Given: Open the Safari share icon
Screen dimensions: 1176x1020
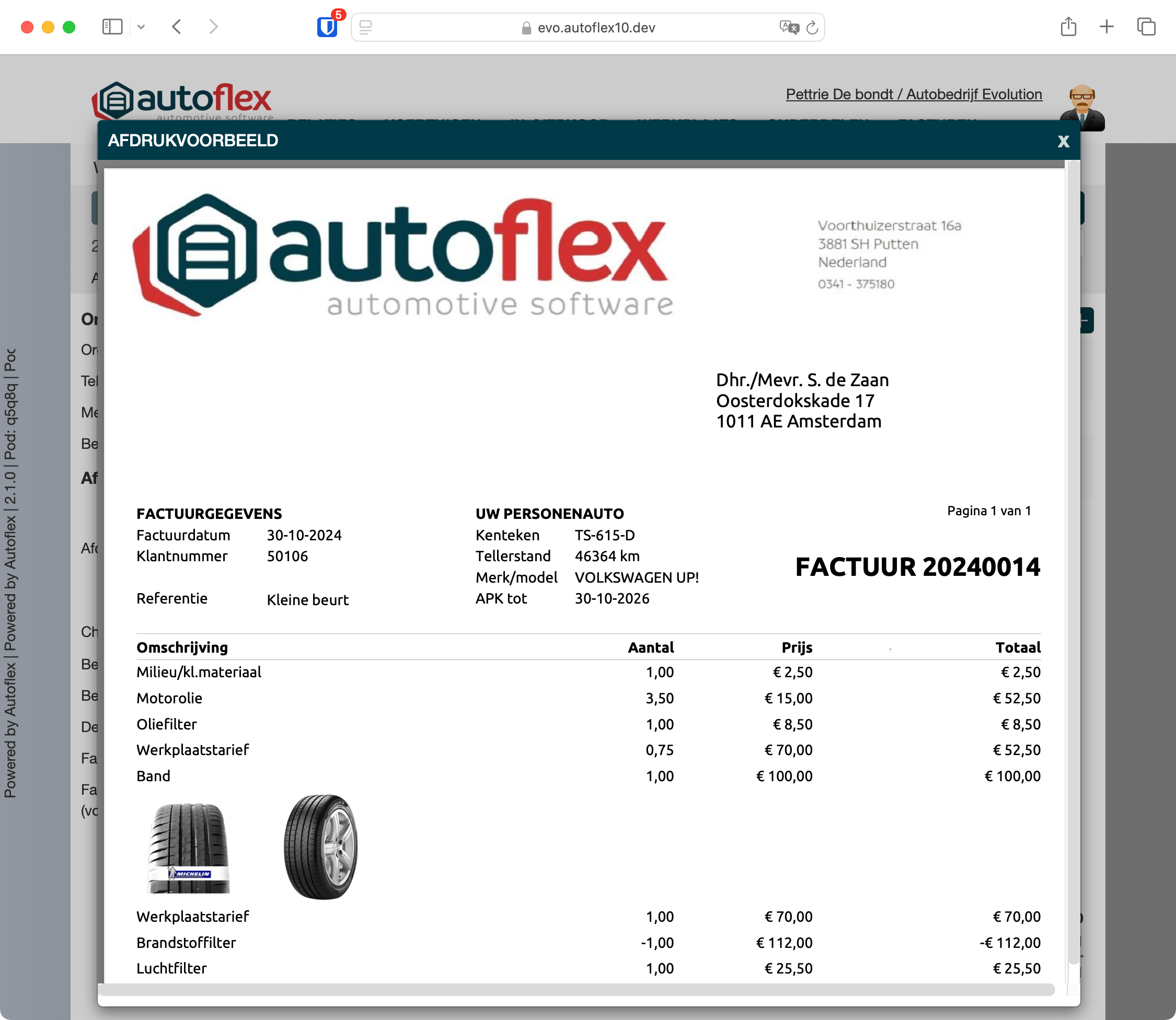Looking at the screenshot, I should pos(1068,27).
